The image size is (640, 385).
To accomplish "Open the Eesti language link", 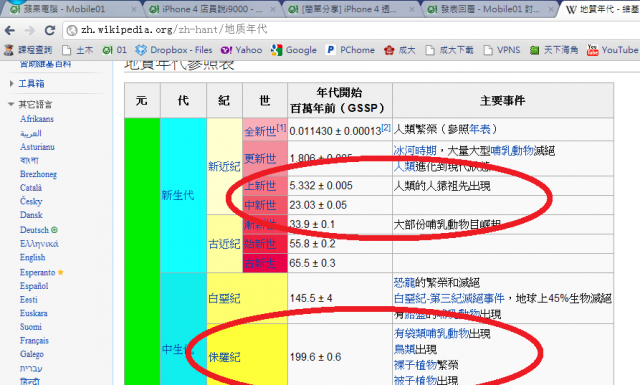I will (x=29, y=300).
